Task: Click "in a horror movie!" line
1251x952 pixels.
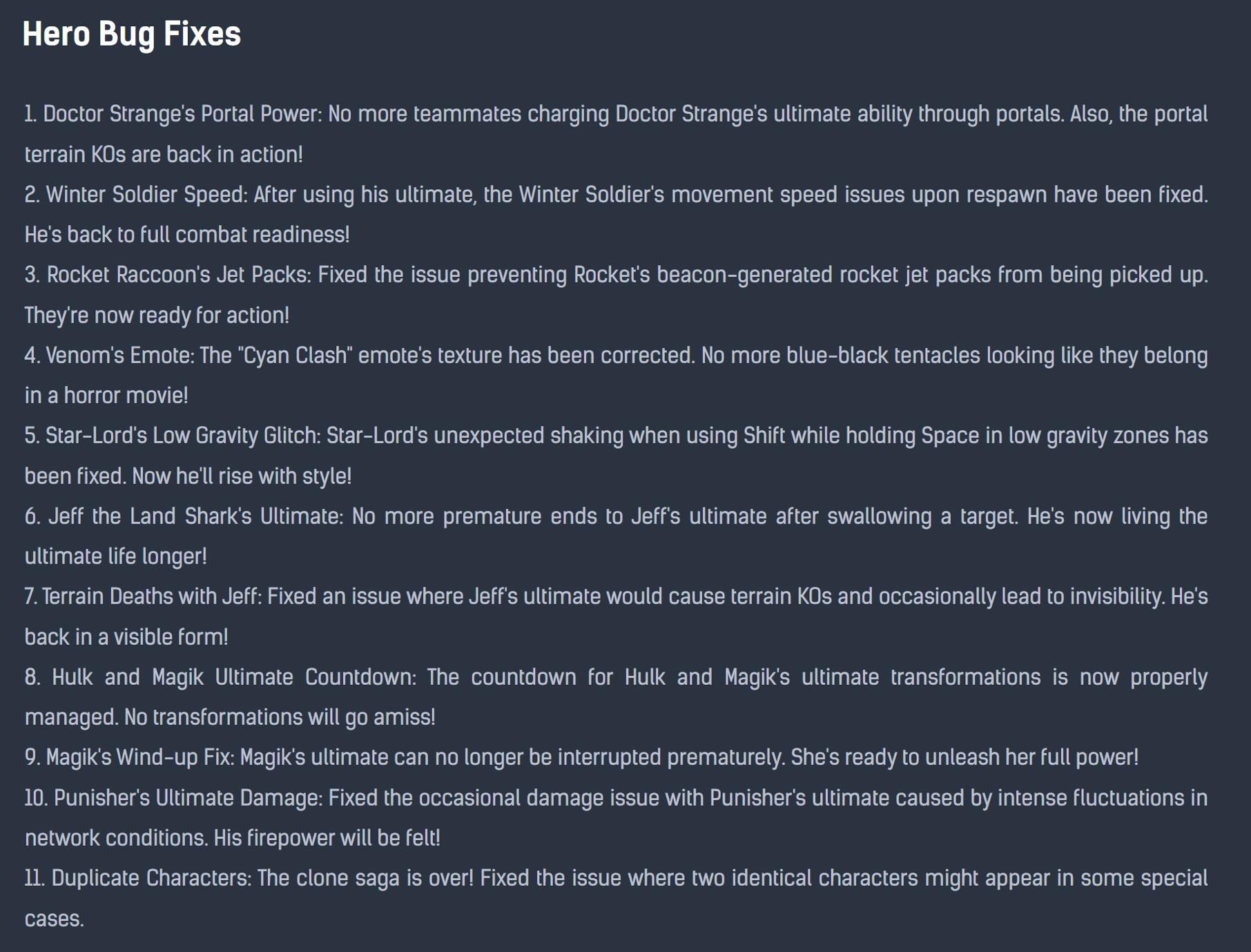Action: tap(106, 396)
